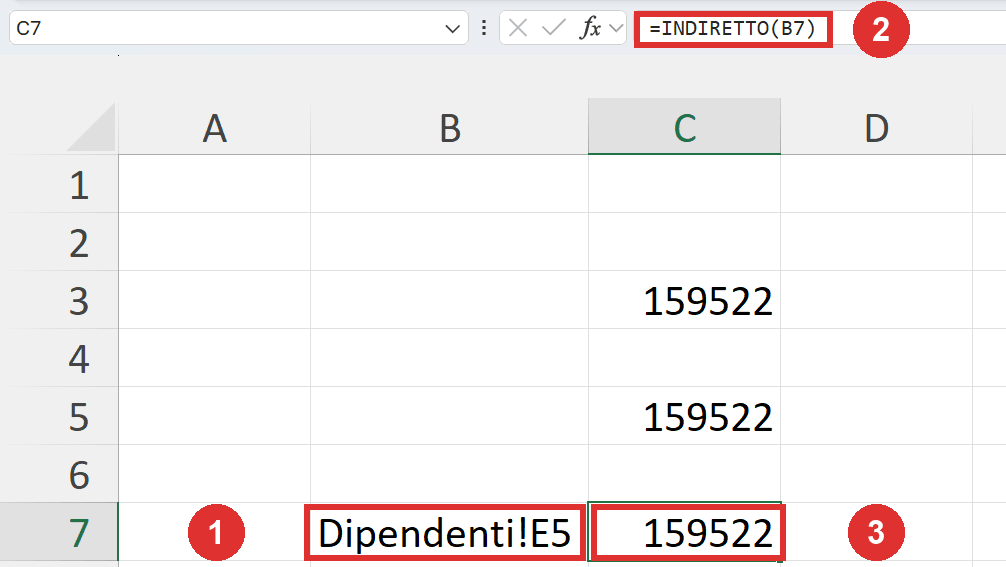Click the Select All corner triangle
The width and height of the screenshot is (1006, 567).
coord(91,127)
